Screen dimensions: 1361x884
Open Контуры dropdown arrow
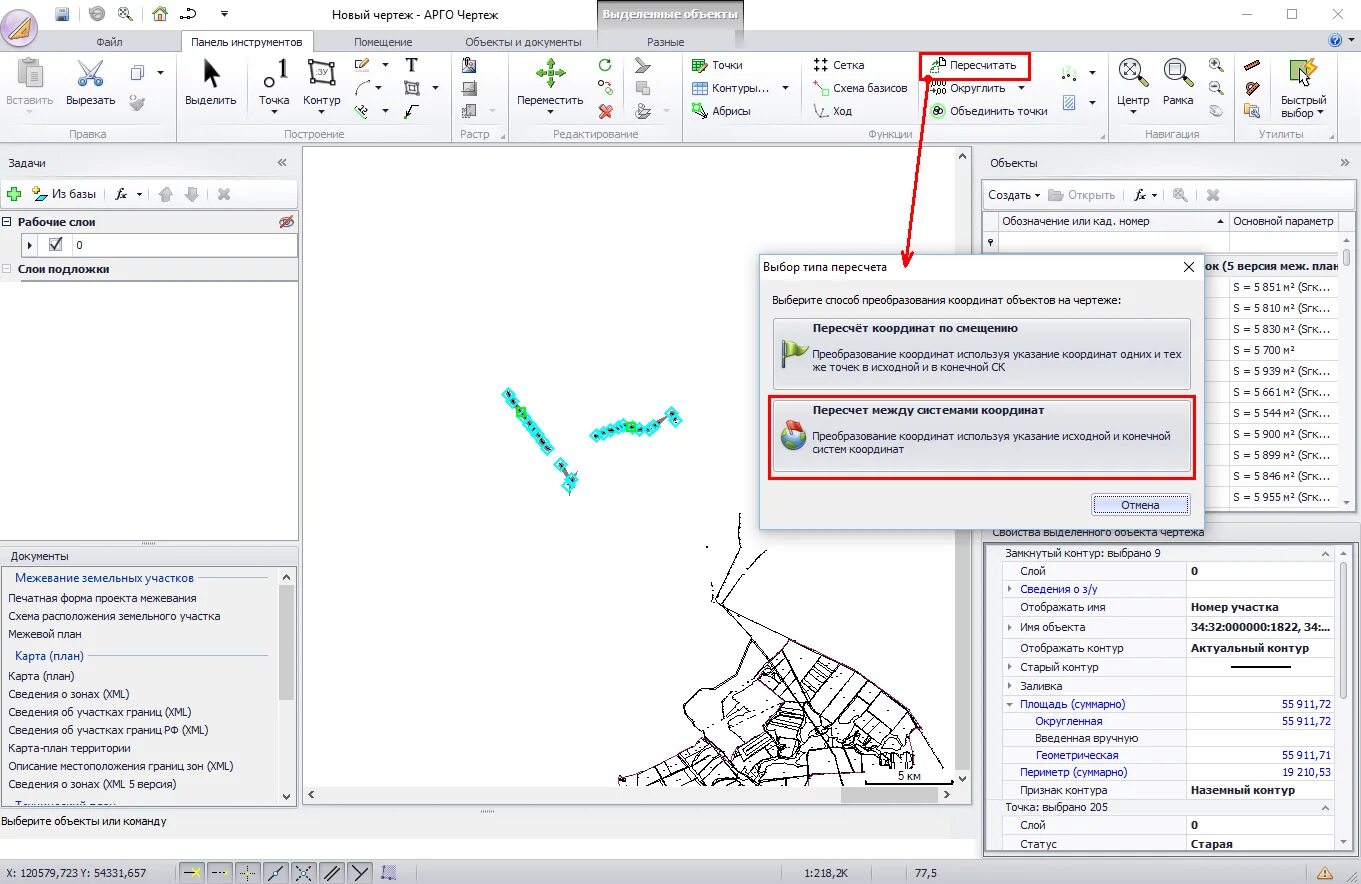pyautogui.click(x=785, y=88)
